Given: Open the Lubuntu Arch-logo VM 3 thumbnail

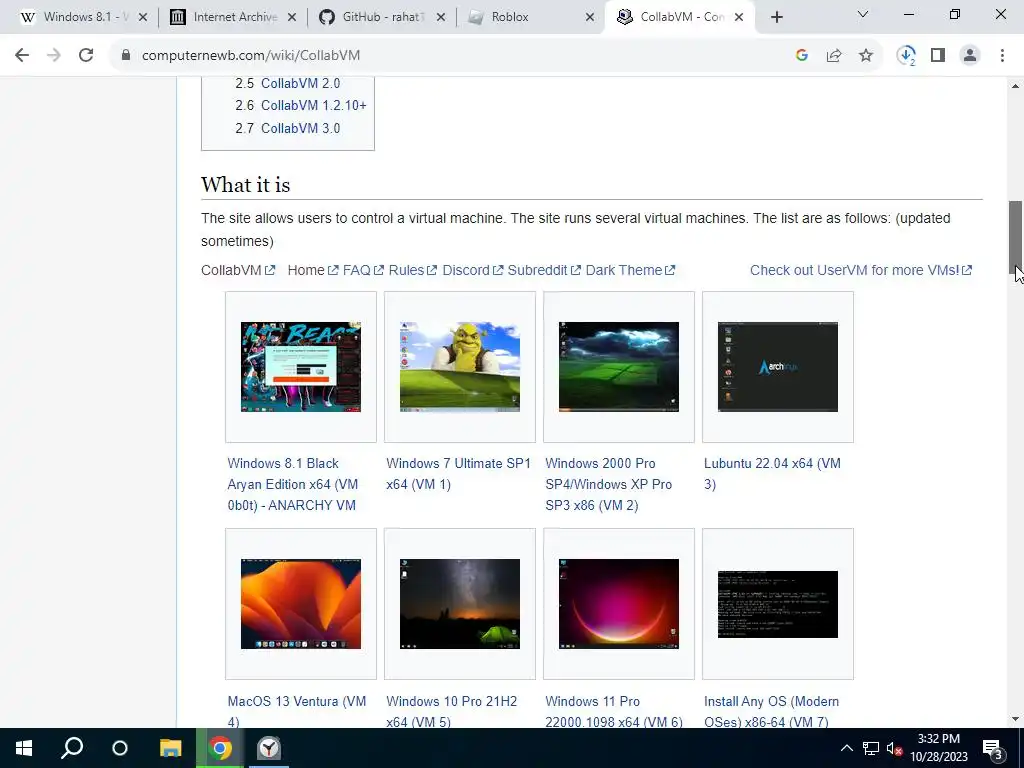Looking at the screenshot, I should click(x=777, y=366).
